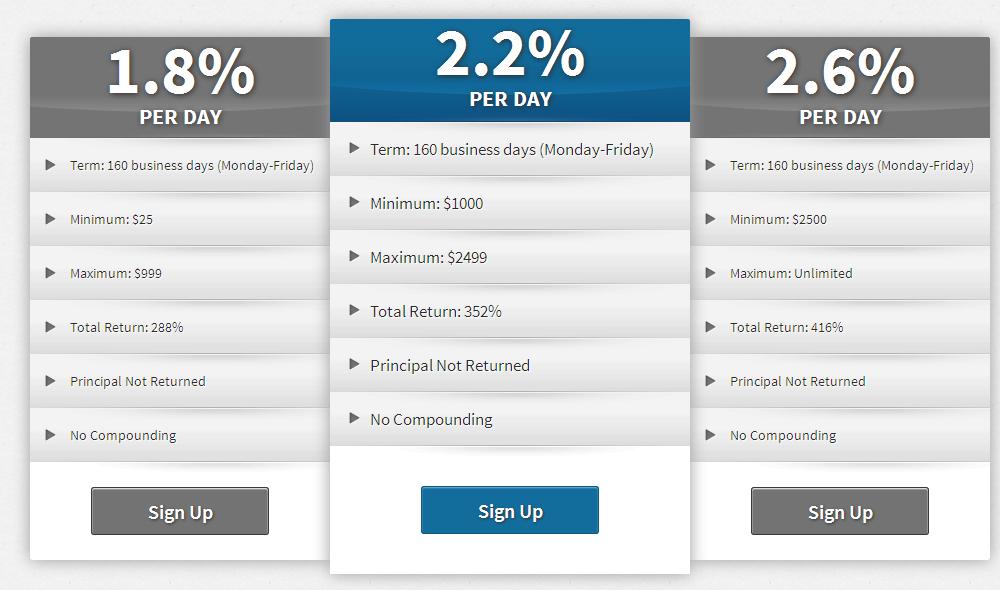Click the 2.6% plan's Term: 160 business days text
The width and height of the screenshot is (1000, 591).
click(851, 166)
